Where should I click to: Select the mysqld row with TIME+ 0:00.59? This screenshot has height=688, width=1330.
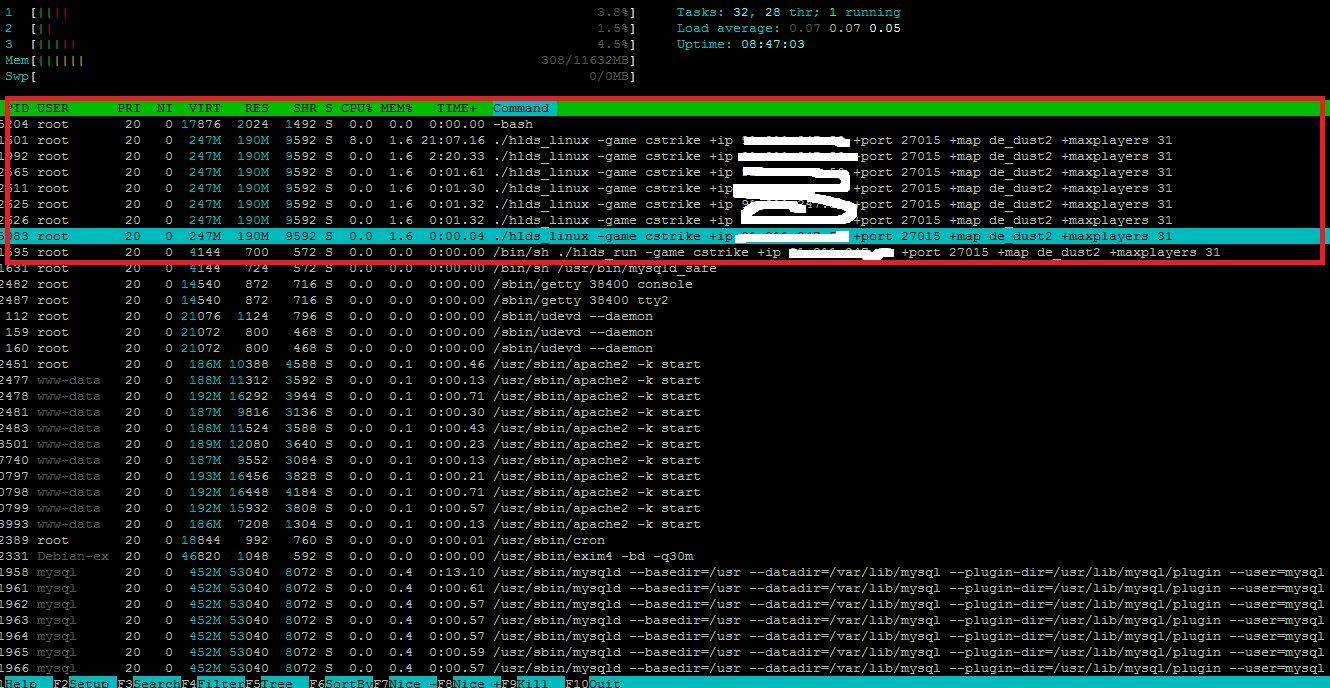(665, 652)
